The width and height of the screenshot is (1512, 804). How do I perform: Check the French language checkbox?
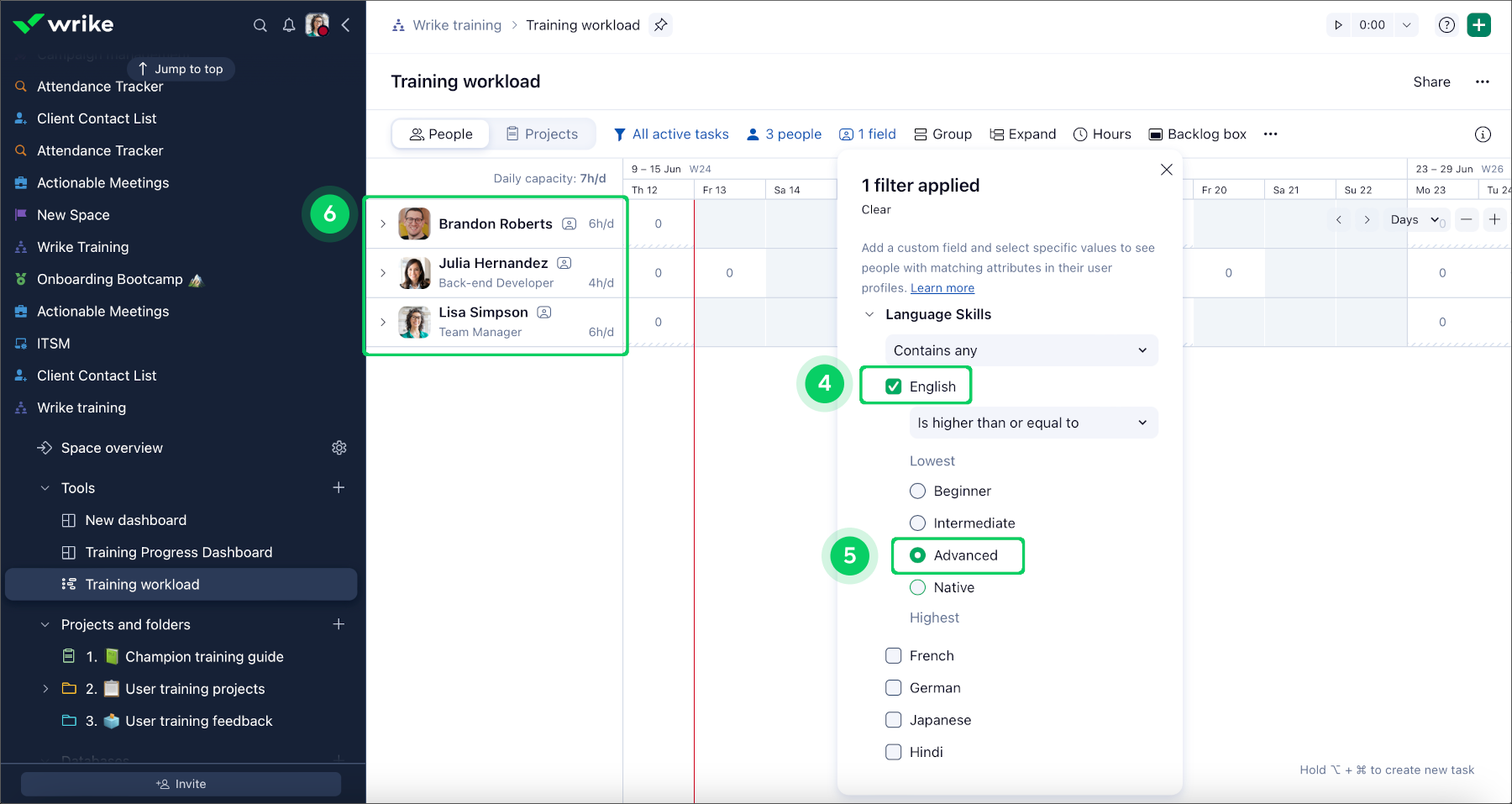coord(894,655)
